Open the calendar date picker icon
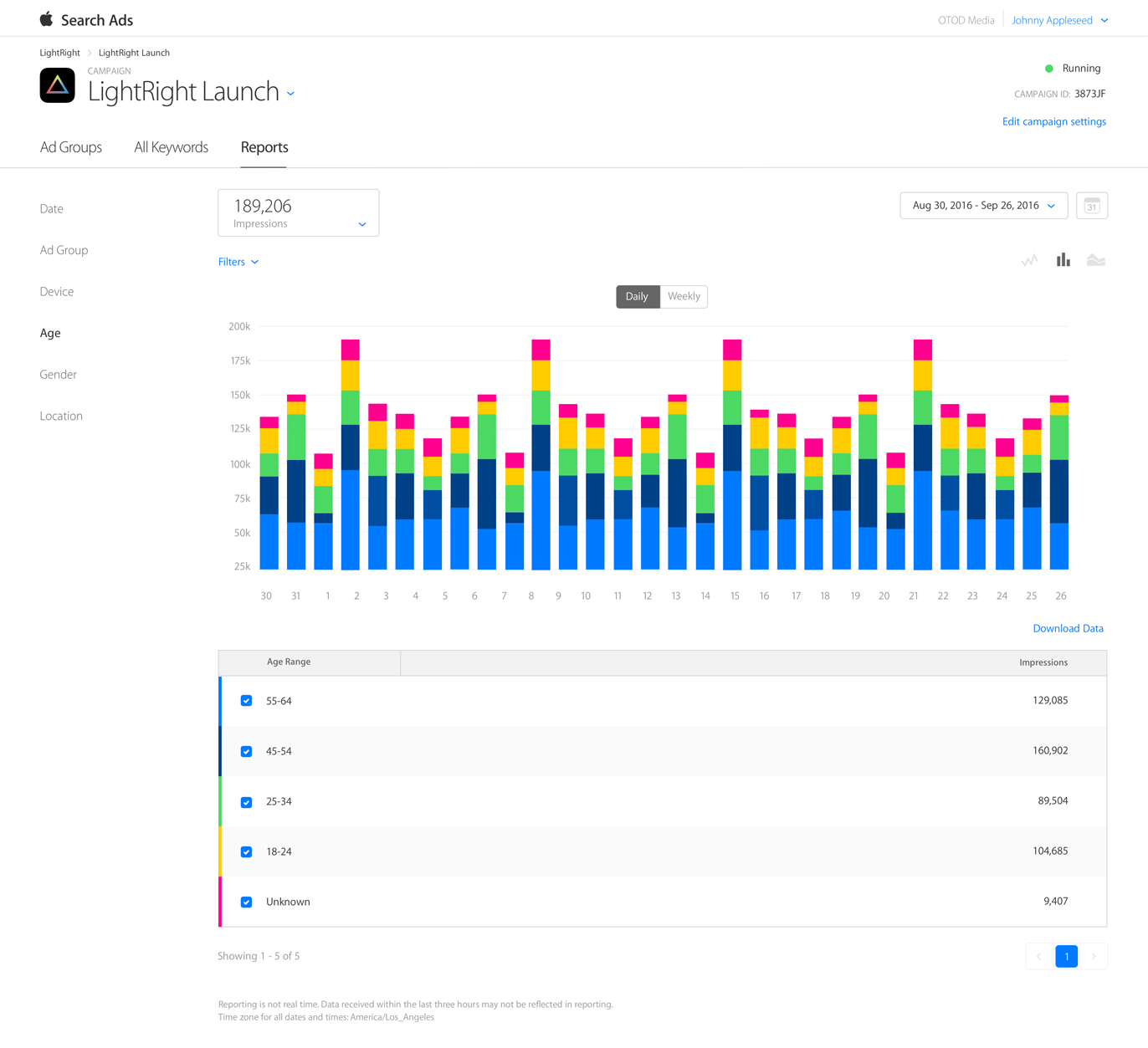 [1091, 206]
